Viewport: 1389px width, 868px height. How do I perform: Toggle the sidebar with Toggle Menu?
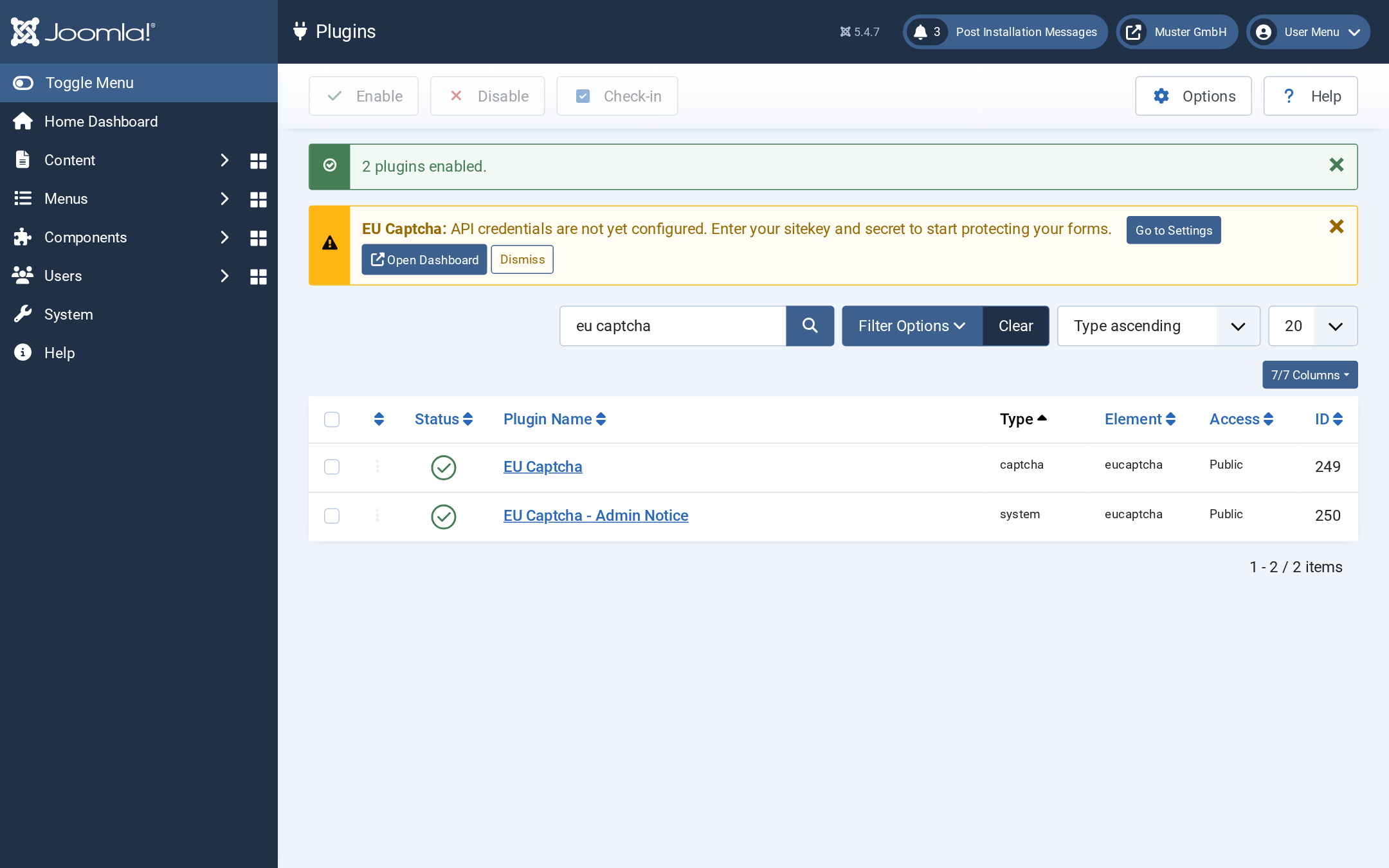tap(139, 83)
